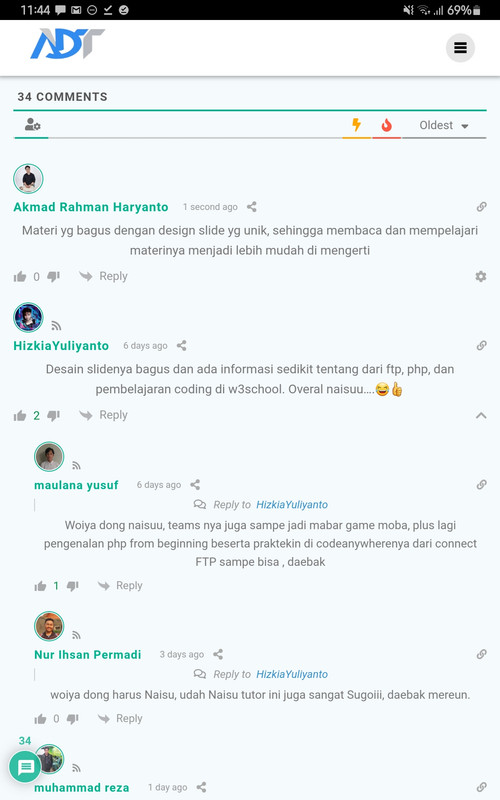500x800 pixels.
Task: Open muhammad reza's profile name
Action: (82, 788)
